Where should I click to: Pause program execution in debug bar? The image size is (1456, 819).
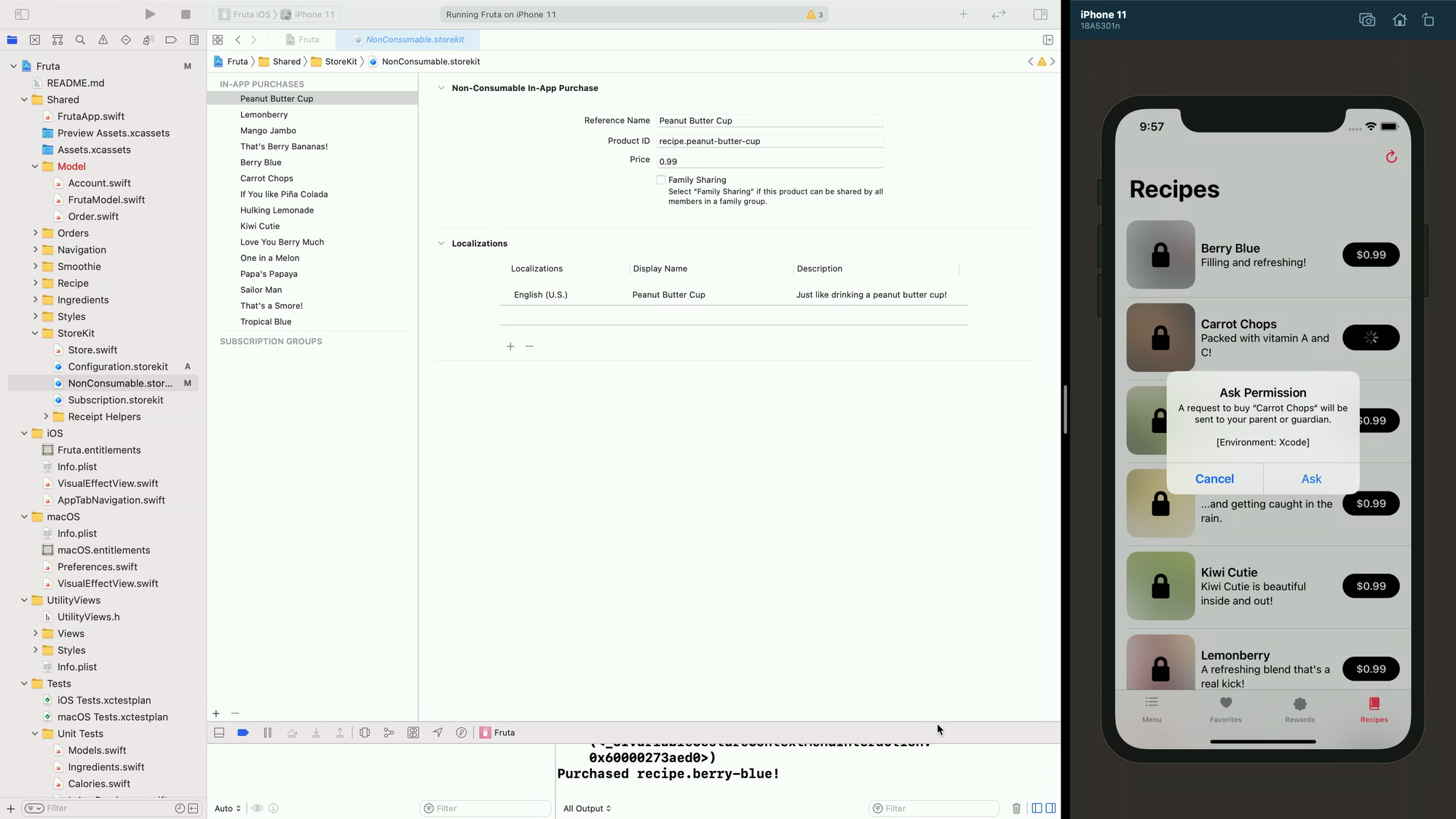point(267,732)
